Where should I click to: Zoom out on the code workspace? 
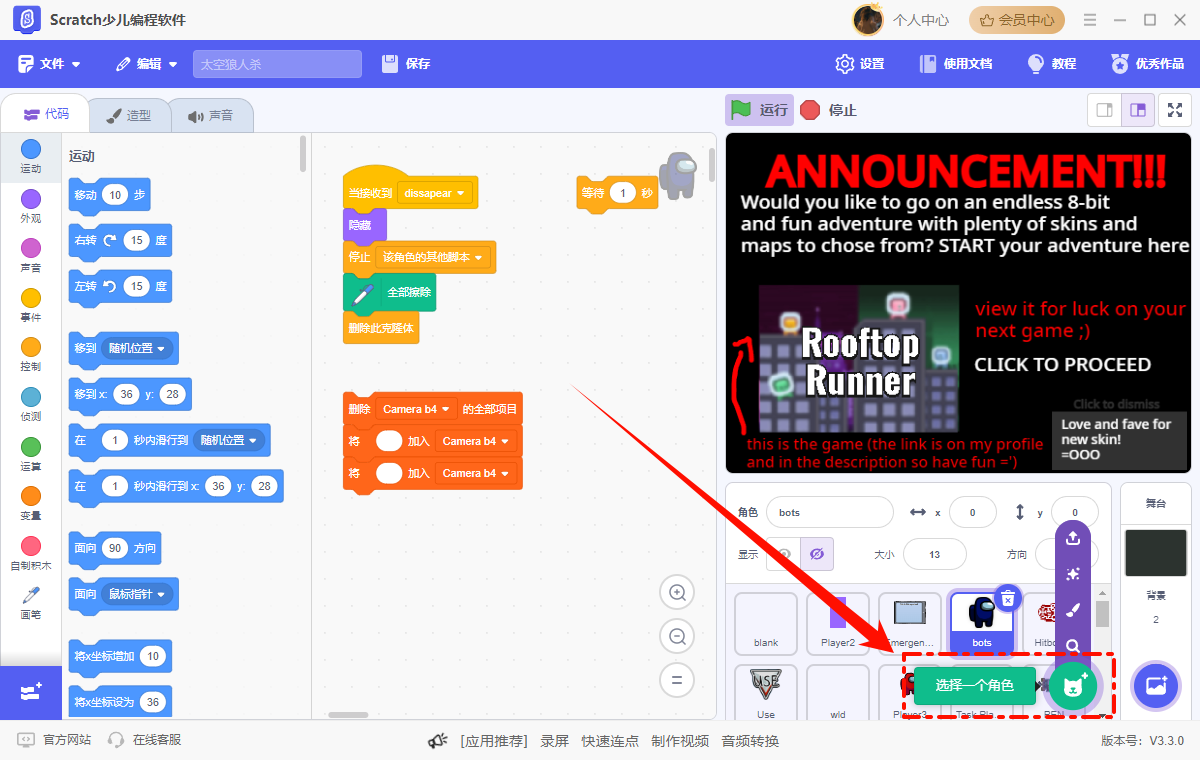(x=677, y=636)
